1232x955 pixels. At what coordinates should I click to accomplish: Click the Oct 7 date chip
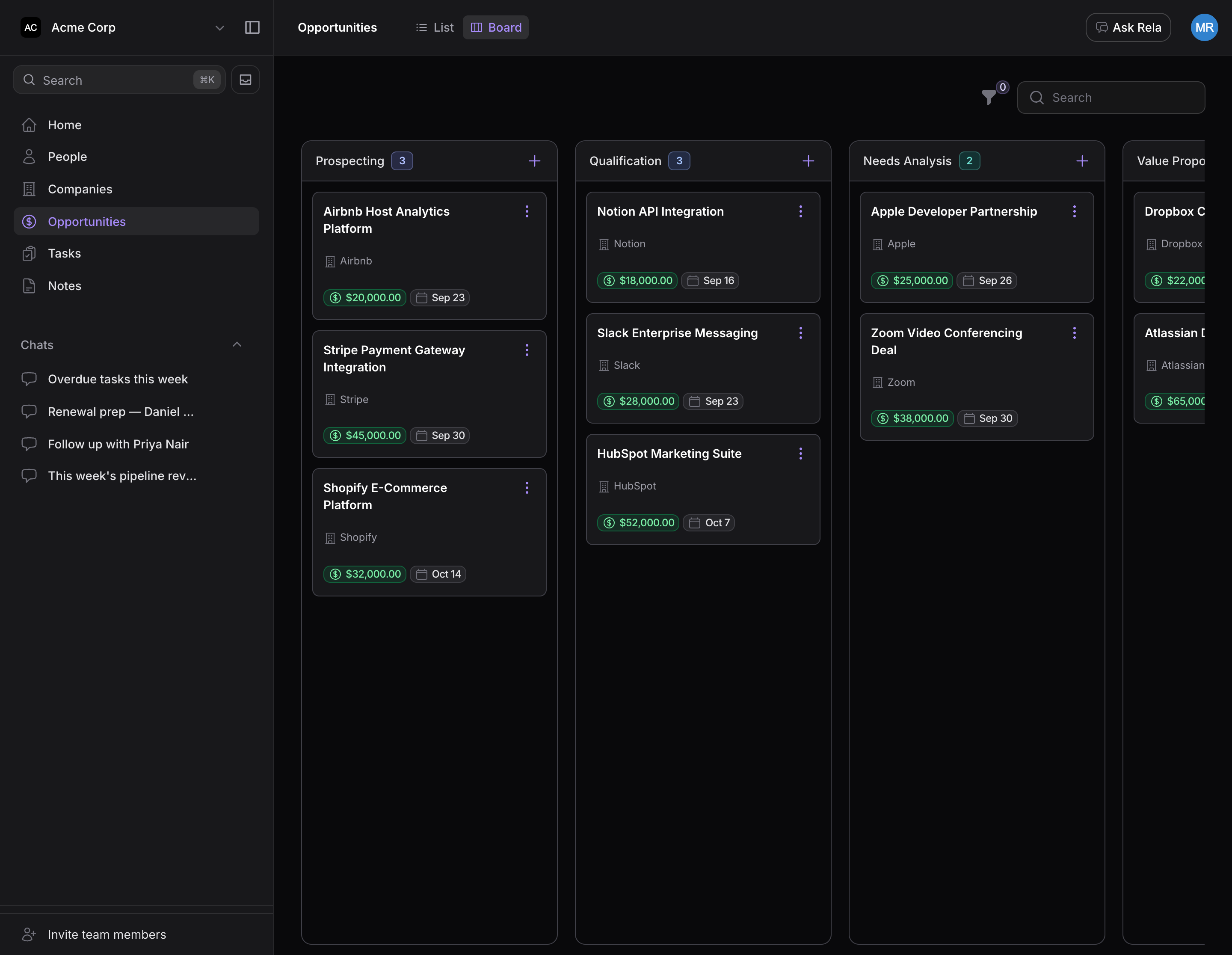(x=708, y=522)
